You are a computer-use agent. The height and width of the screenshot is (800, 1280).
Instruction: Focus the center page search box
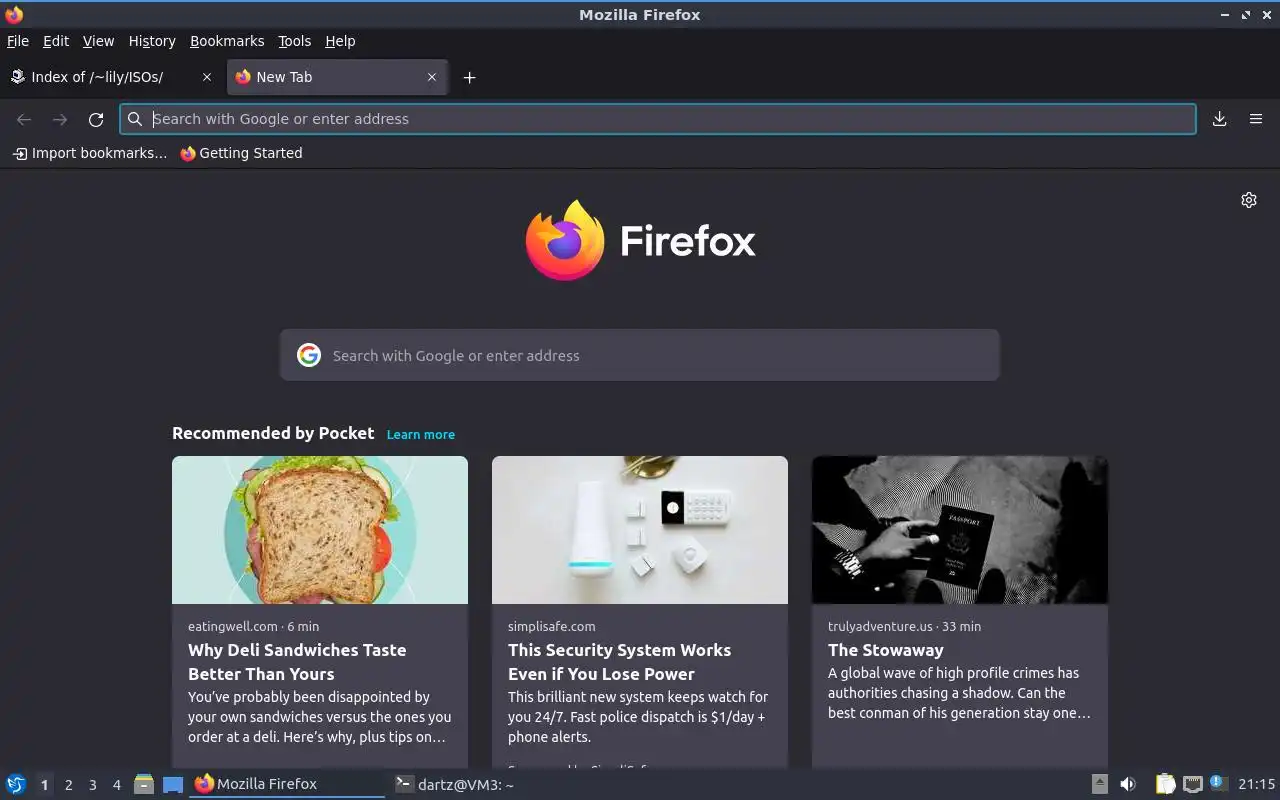point(640,355)
